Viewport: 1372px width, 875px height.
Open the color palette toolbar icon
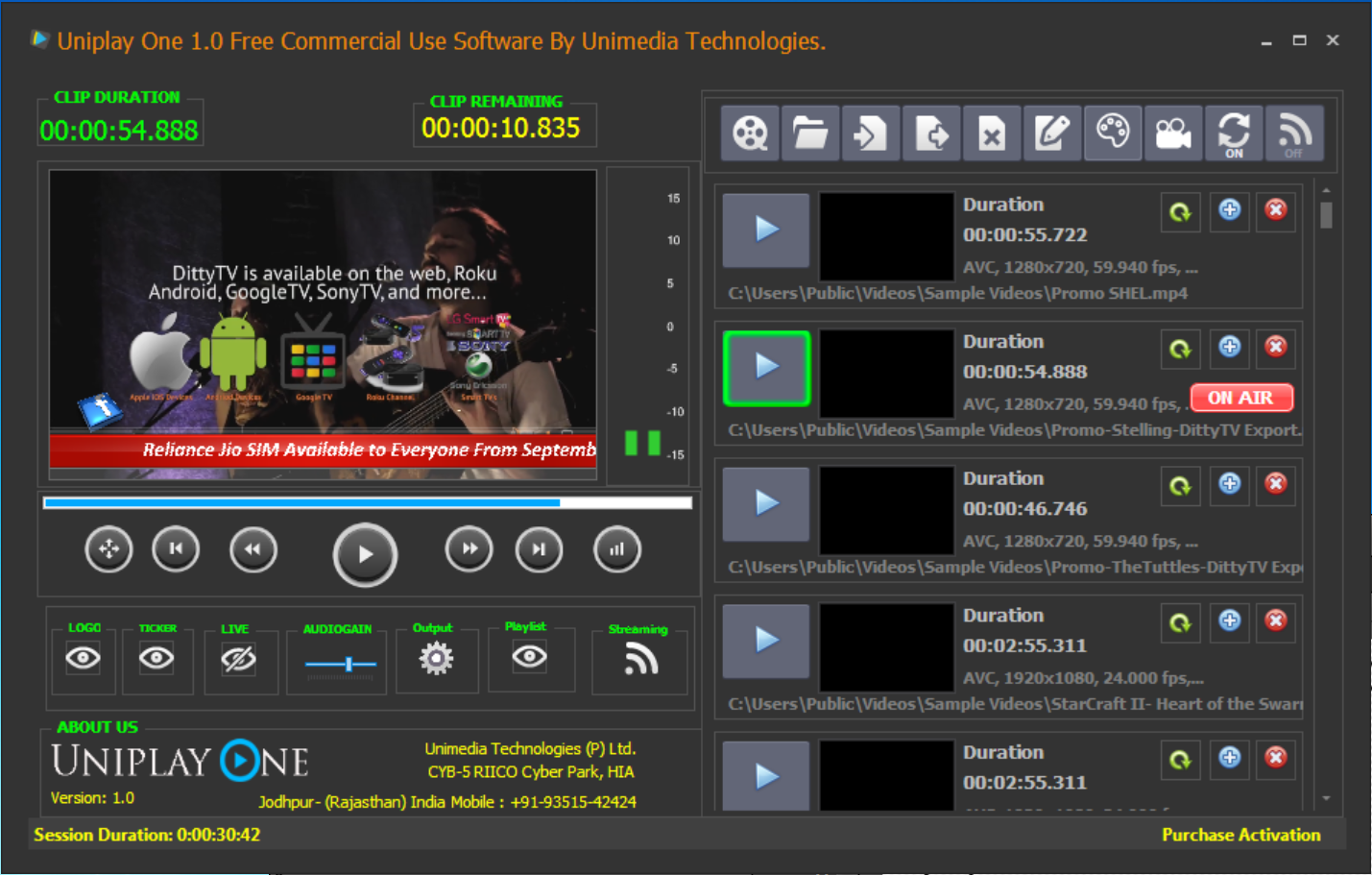click(1113, 133)
